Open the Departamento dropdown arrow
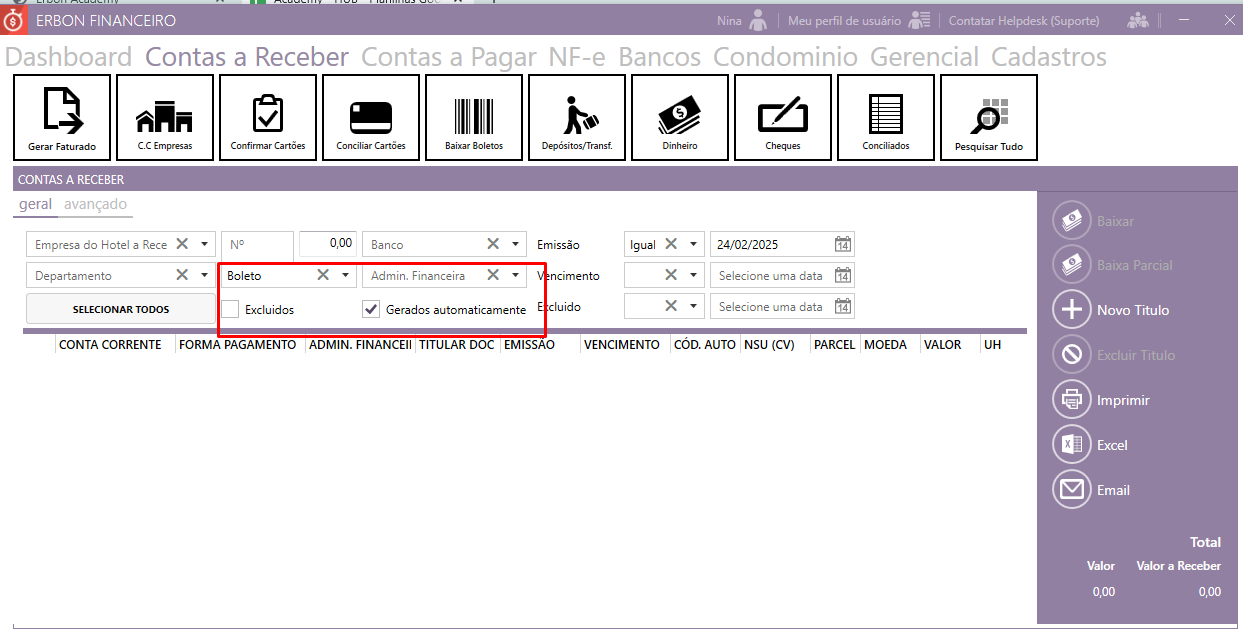 pos(204,275)
